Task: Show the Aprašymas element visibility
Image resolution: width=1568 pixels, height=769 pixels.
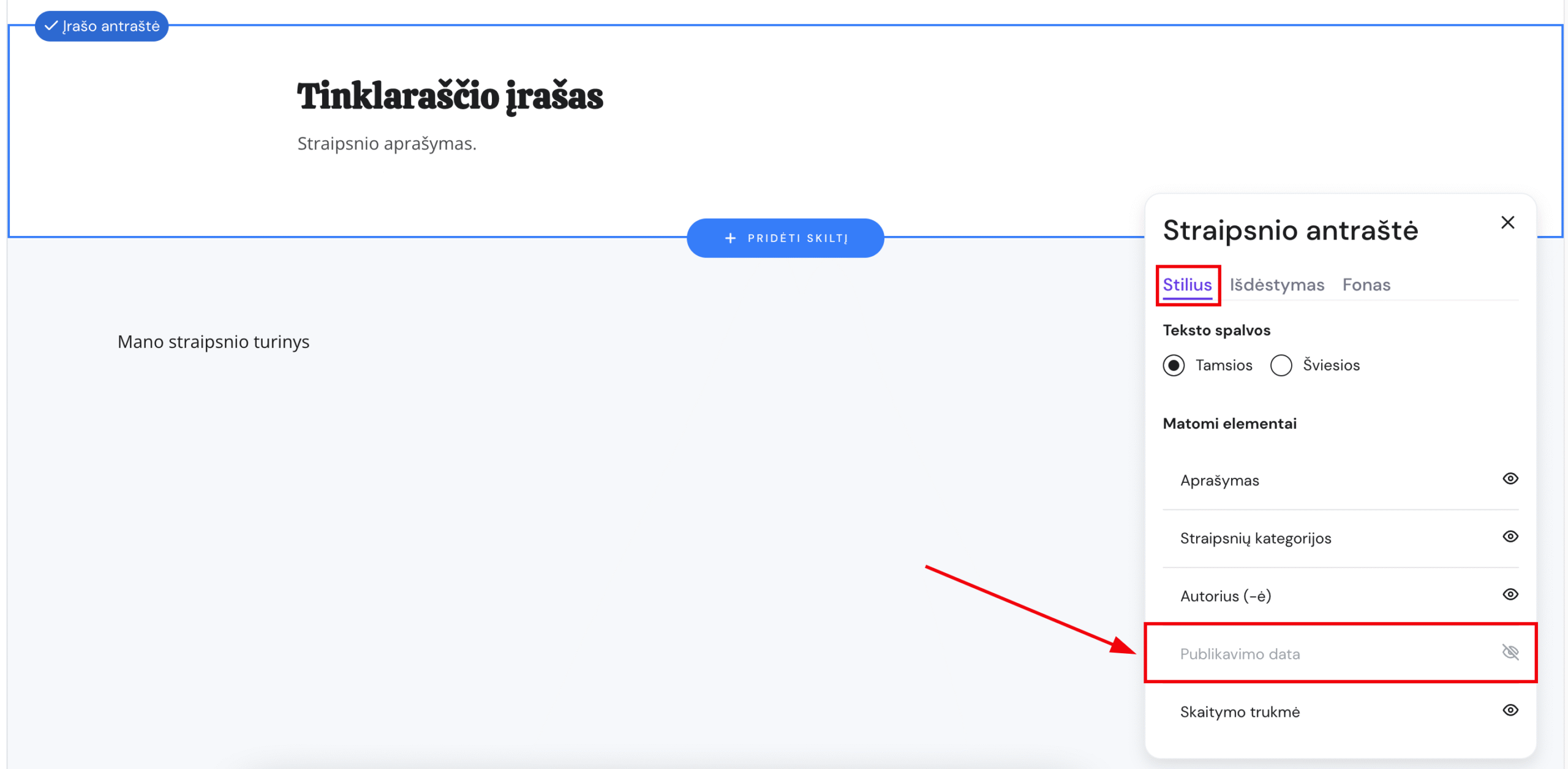Action: (x=1510, y=479)
